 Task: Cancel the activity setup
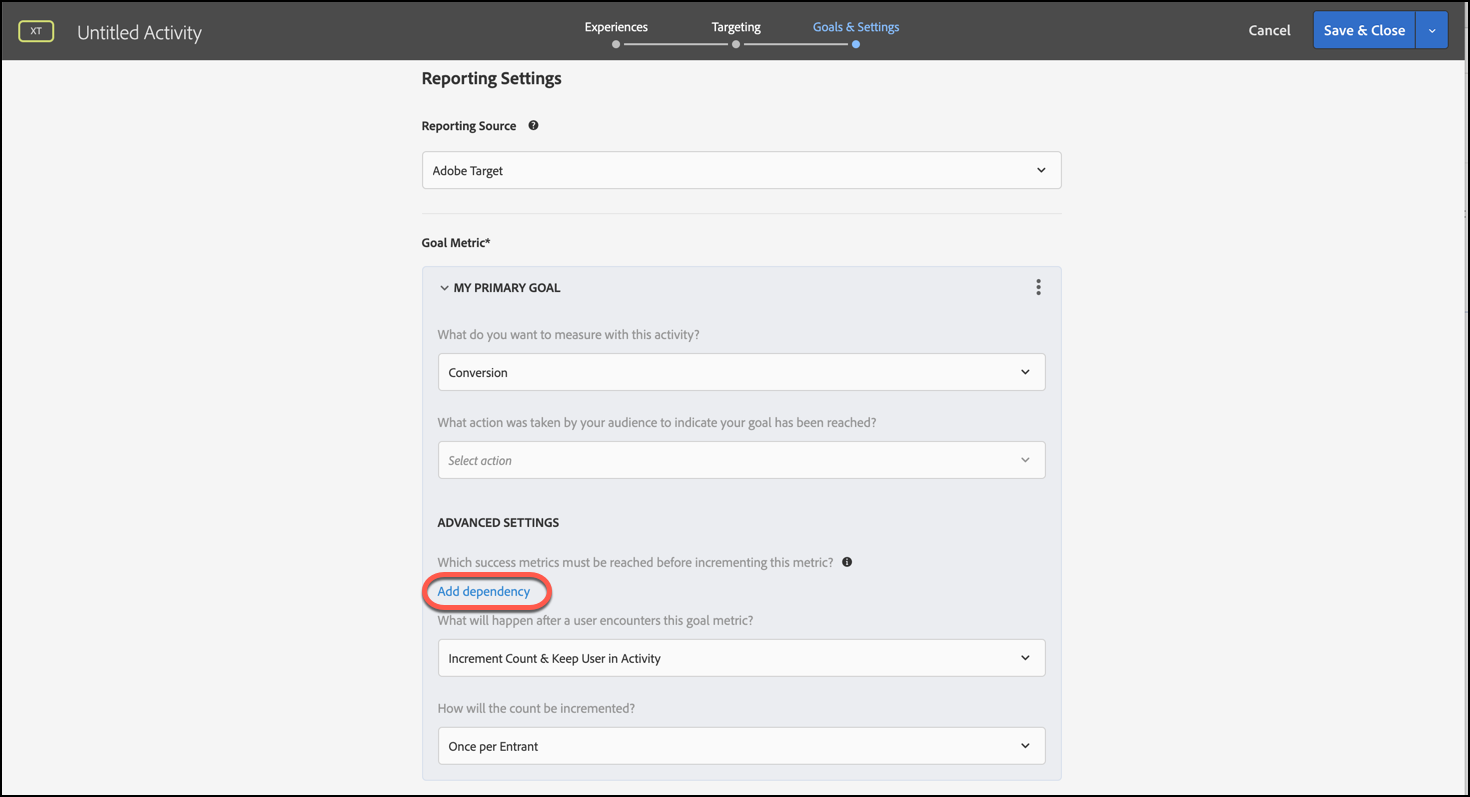(x=1269, y=31)
